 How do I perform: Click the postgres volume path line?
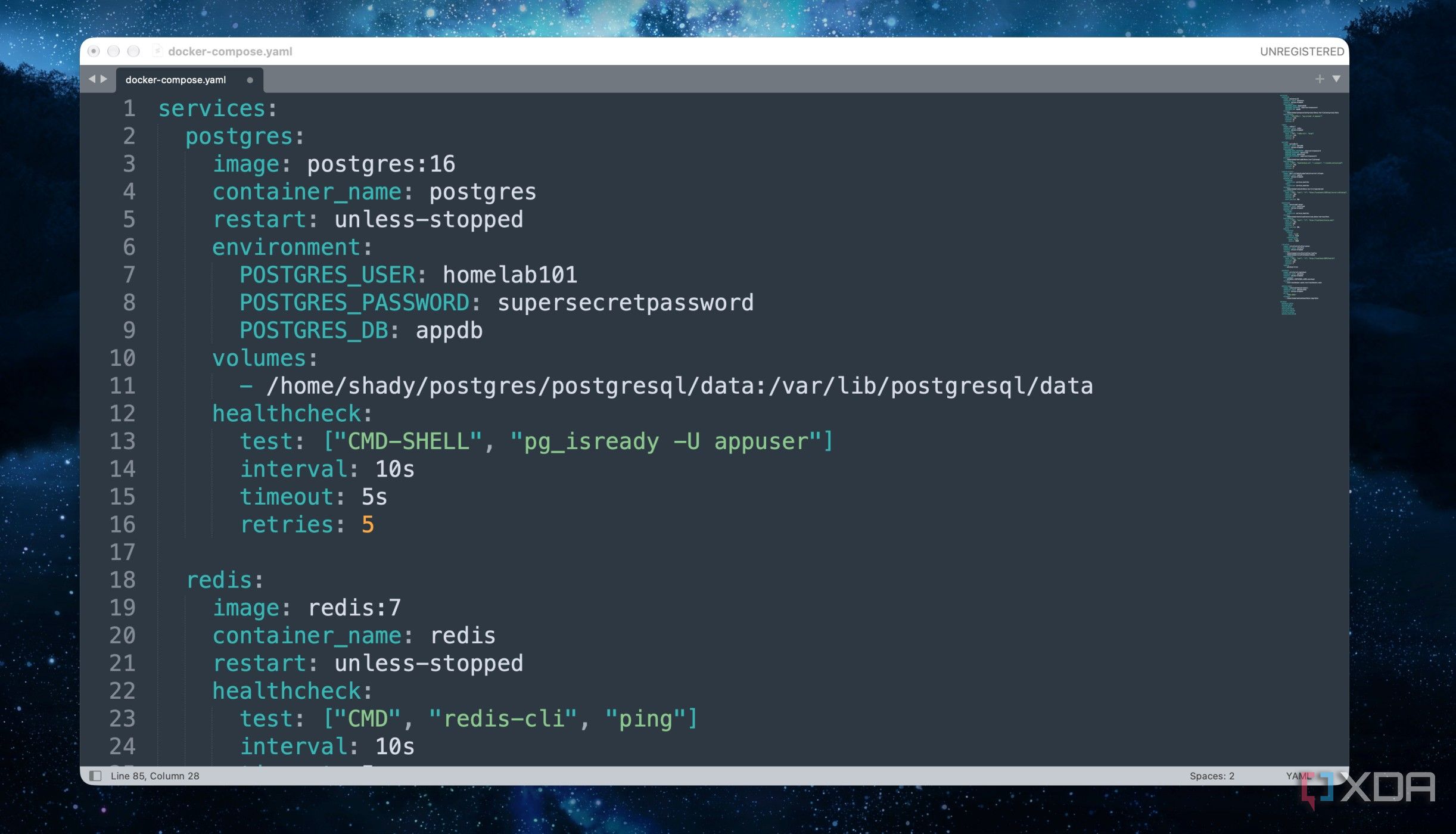click(666, 386)
